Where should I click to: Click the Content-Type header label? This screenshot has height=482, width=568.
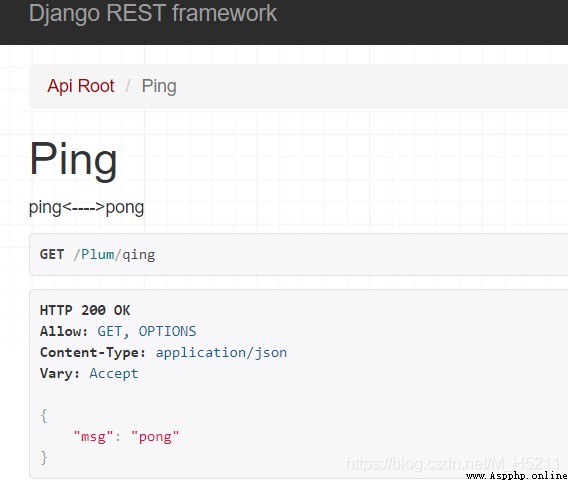tap(93, 353)
